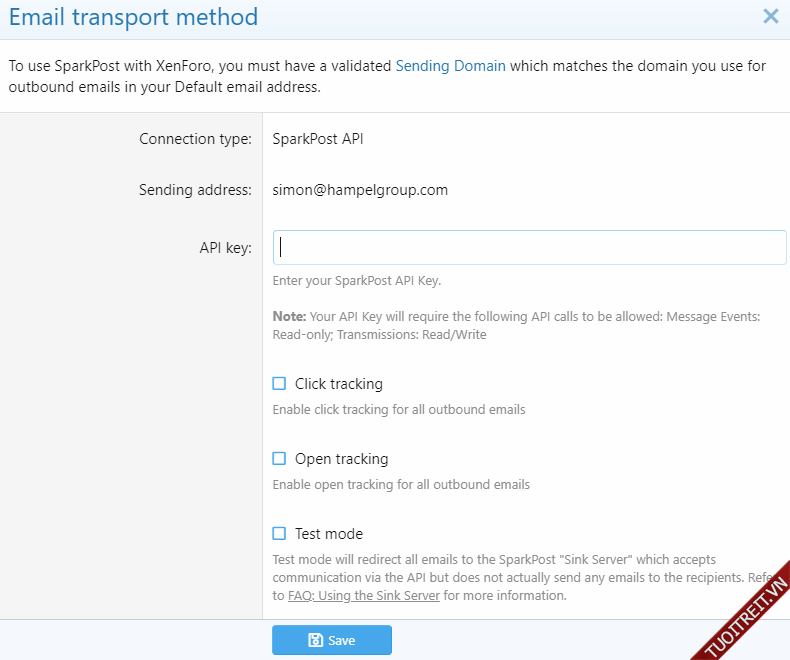Viewport: 790px width, 660px height.
Task: Focus the API key input field
Action: 529,247
